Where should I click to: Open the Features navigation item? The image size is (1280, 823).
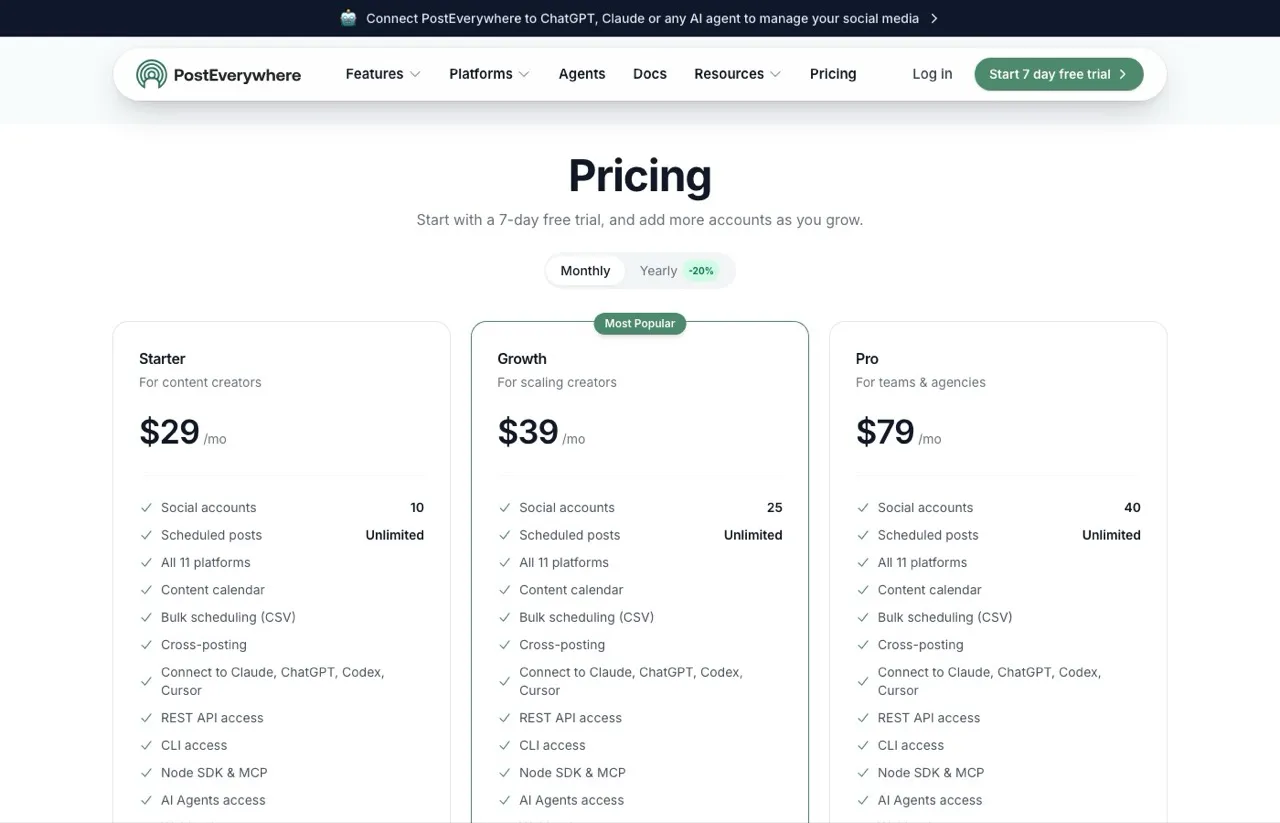coord(383,74)
